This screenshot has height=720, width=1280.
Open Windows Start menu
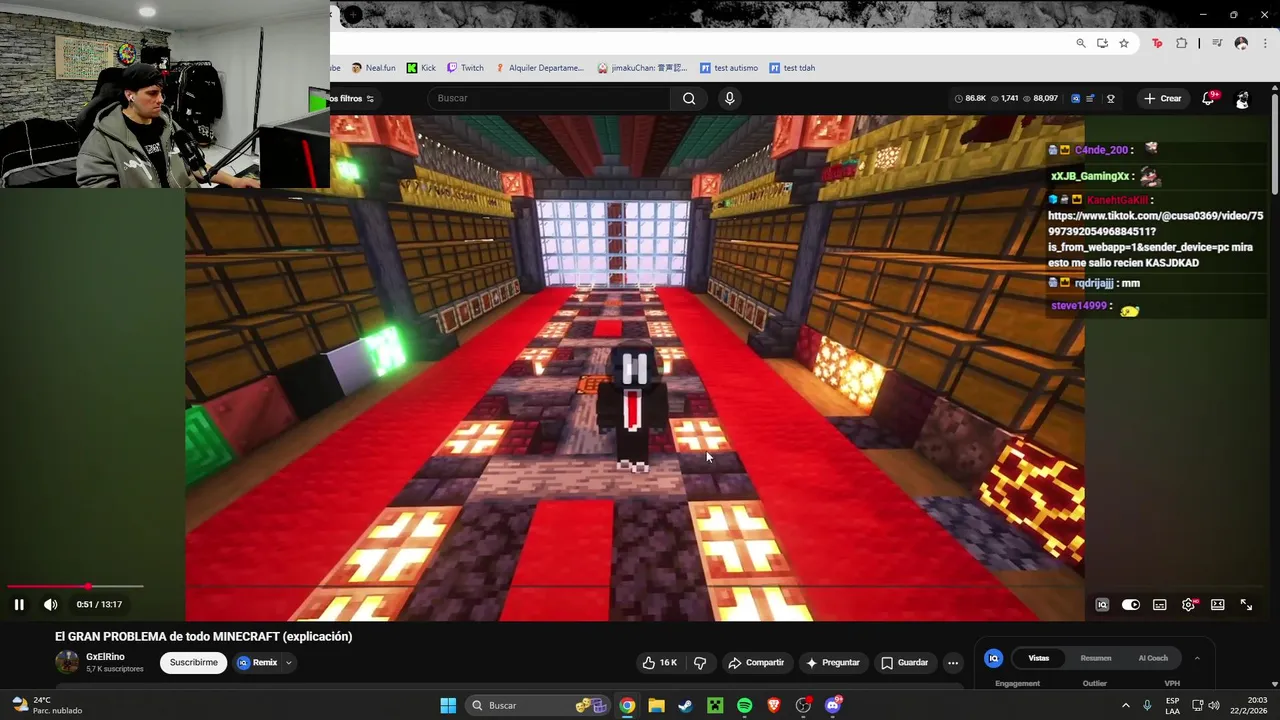pos(448,705)
